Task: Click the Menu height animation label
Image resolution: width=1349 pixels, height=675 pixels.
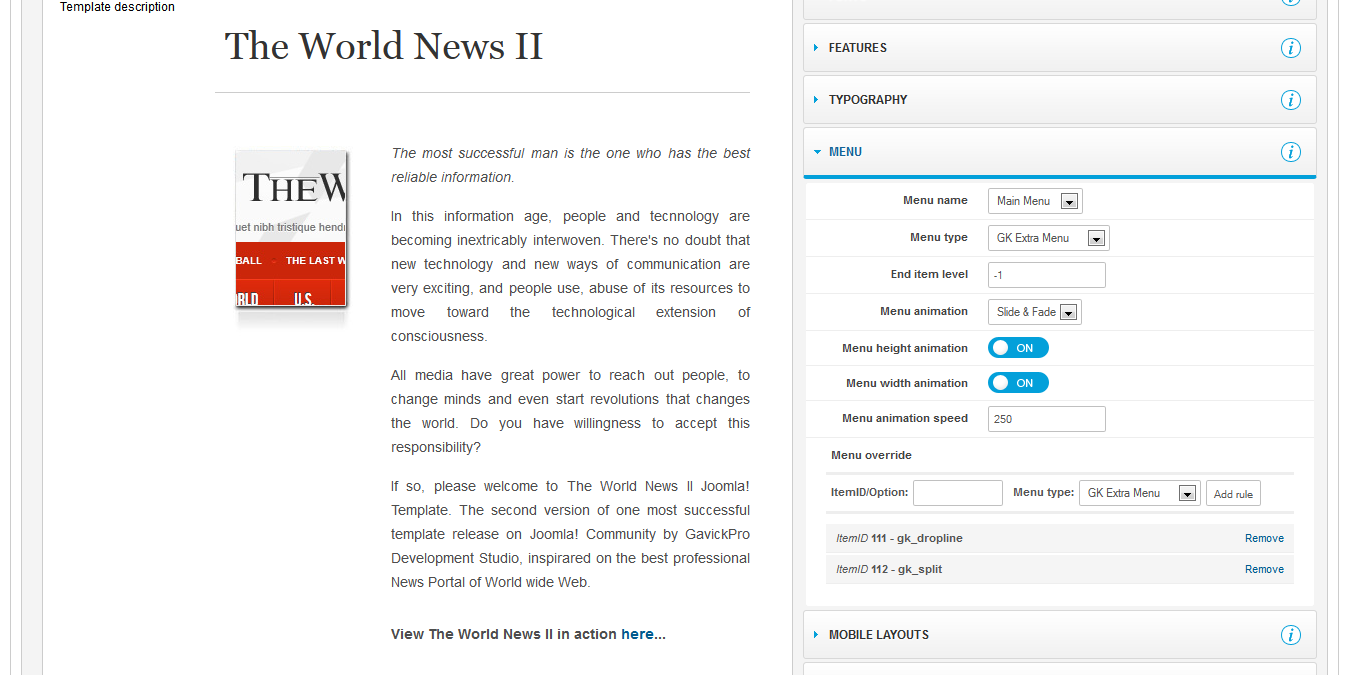Action: 905,348
